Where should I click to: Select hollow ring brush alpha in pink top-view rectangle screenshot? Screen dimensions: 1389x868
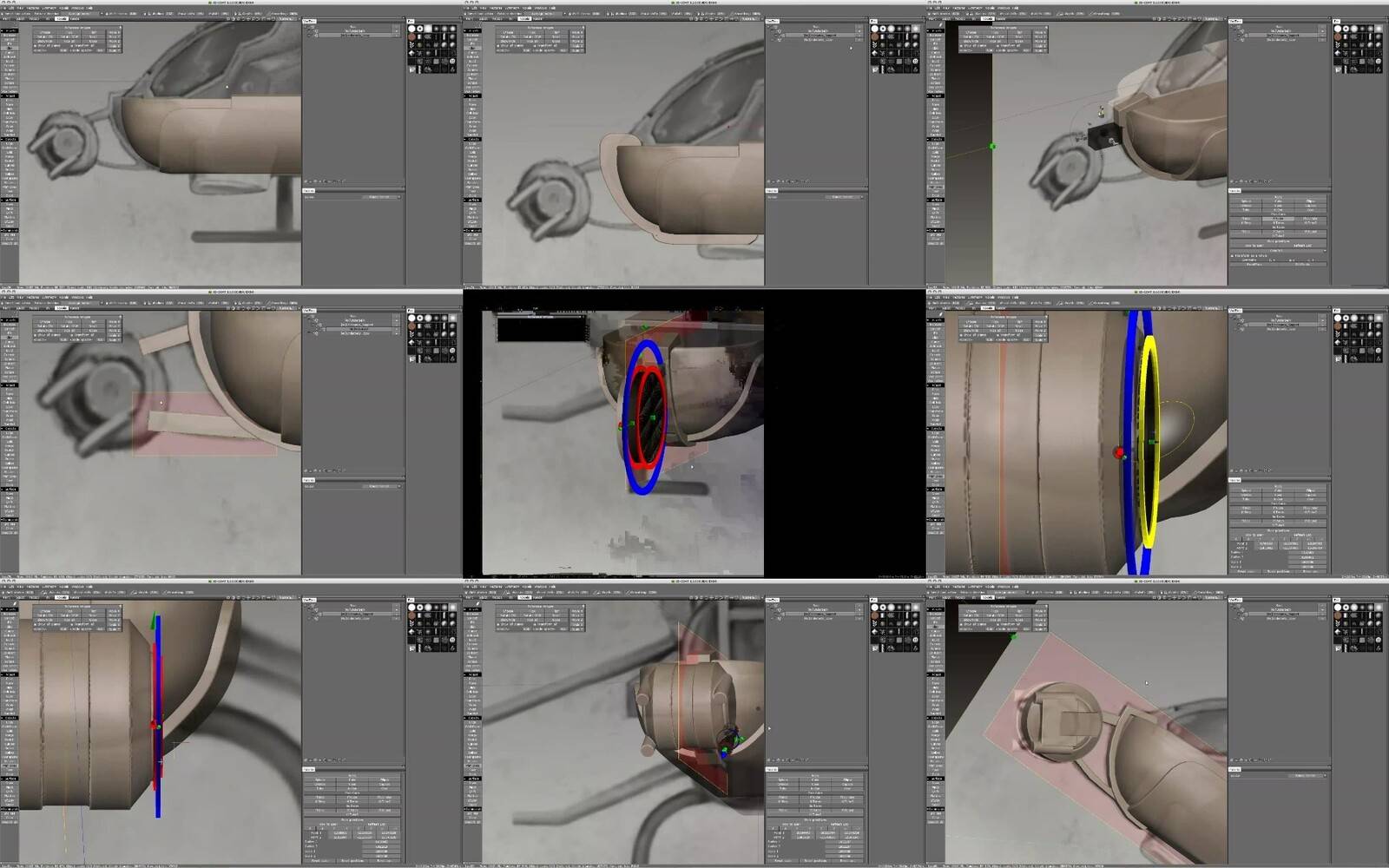1346,608
